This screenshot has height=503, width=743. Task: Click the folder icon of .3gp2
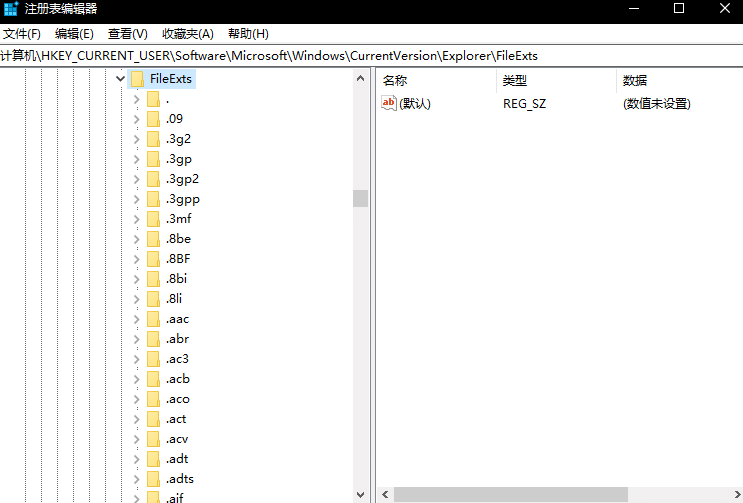pyautogui.click(x=154, y=179)
